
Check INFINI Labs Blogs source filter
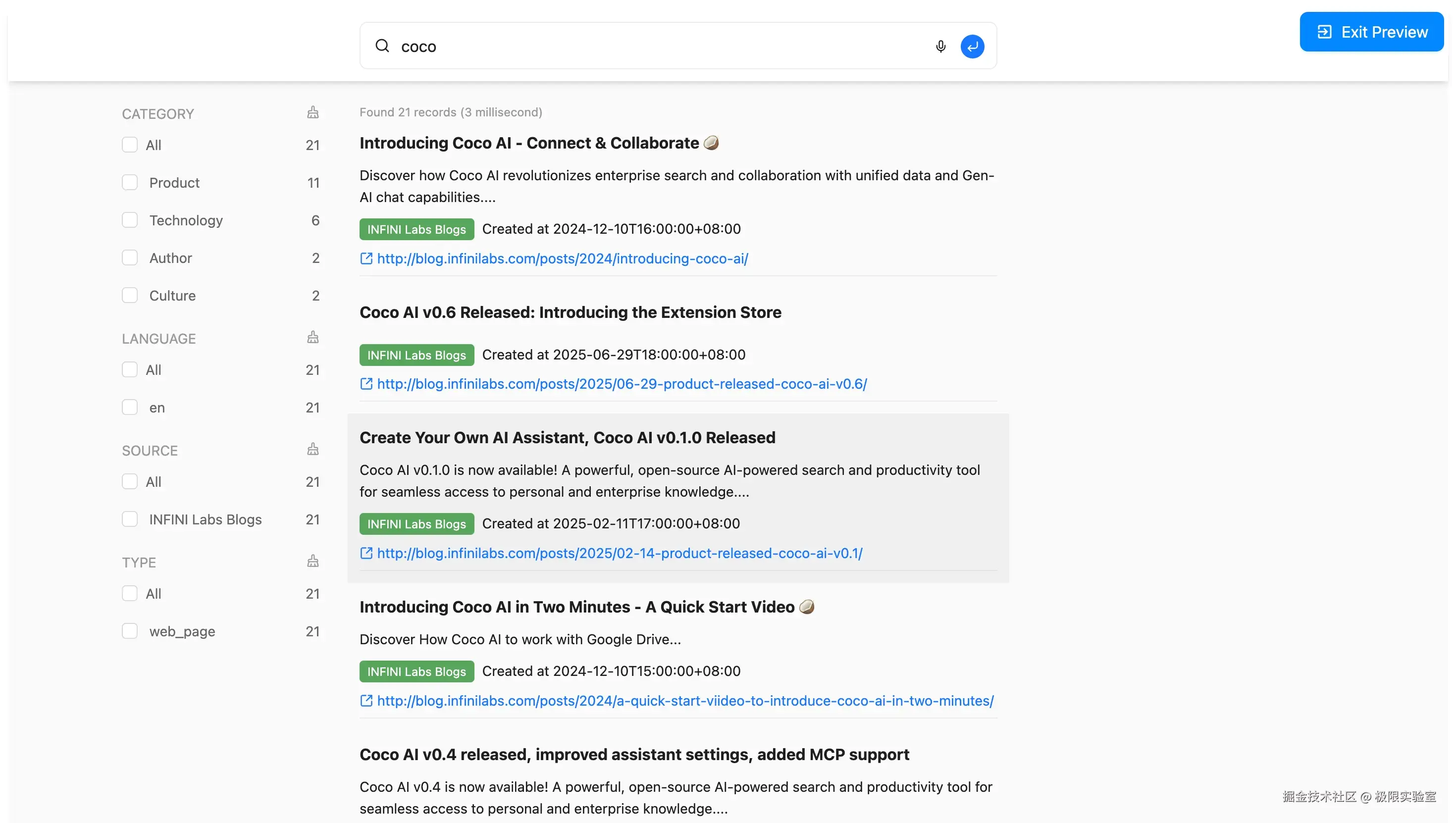coord(130,519)
